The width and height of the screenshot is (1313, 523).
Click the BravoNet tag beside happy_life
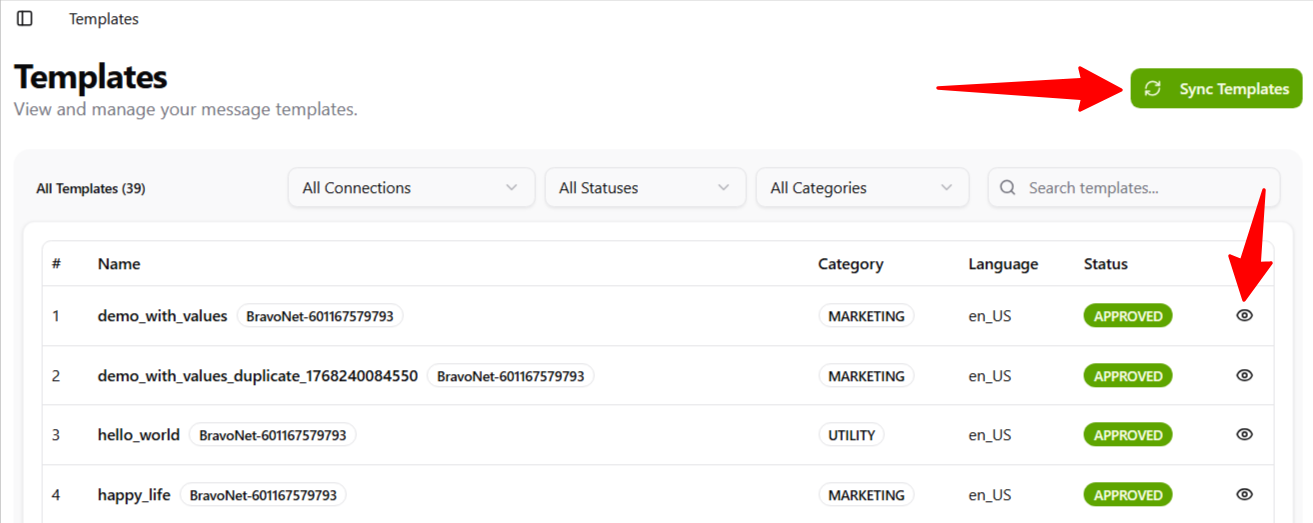[x=263, y=495]
